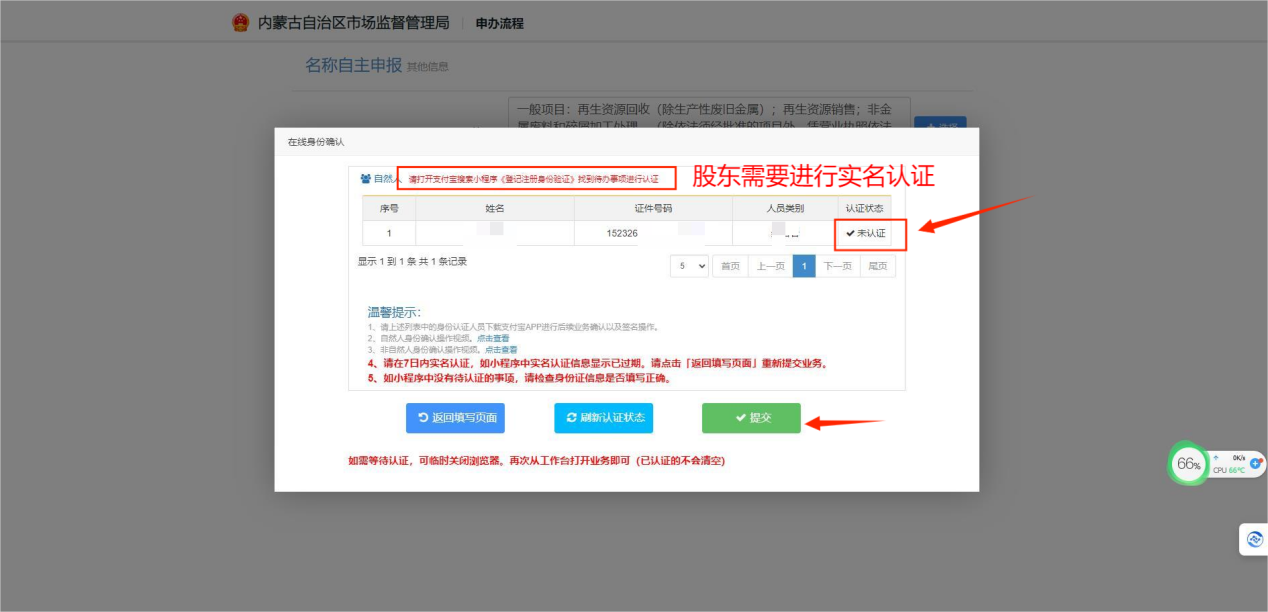Click 返回填写页面 blue button
1268x612 pixels.
[455, 418]
